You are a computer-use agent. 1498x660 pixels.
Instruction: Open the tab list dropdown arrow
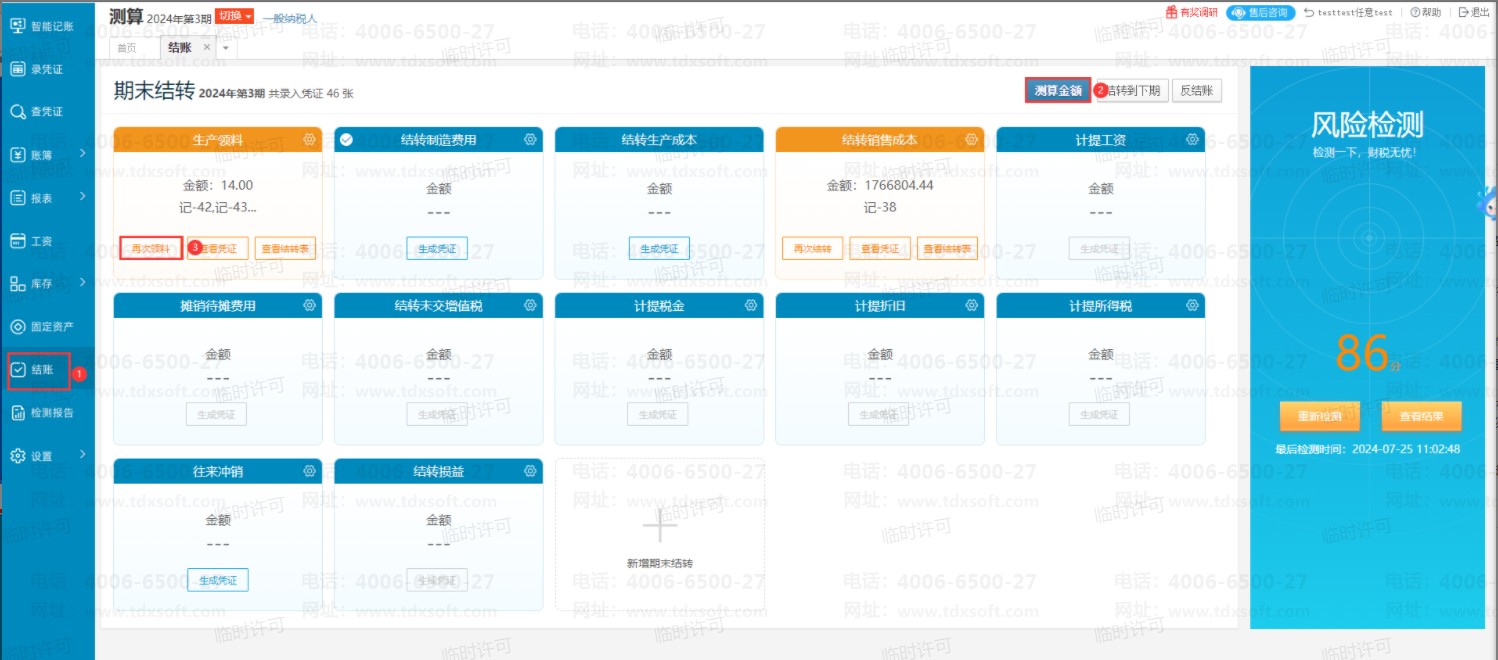pyautogui.click(x=226, y=47)
